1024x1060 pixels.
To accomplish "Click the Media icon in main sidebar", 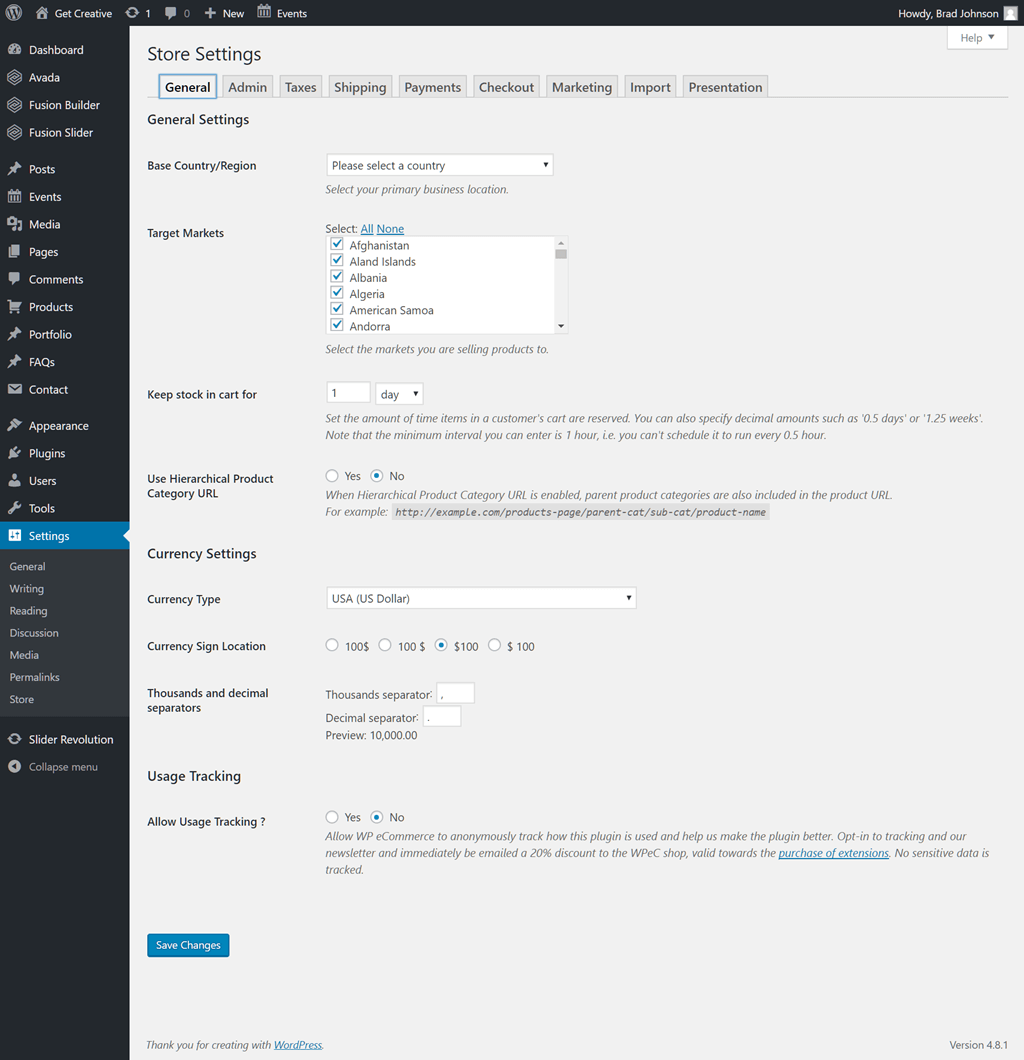I will pyautogui.click(x=14, y=224).
